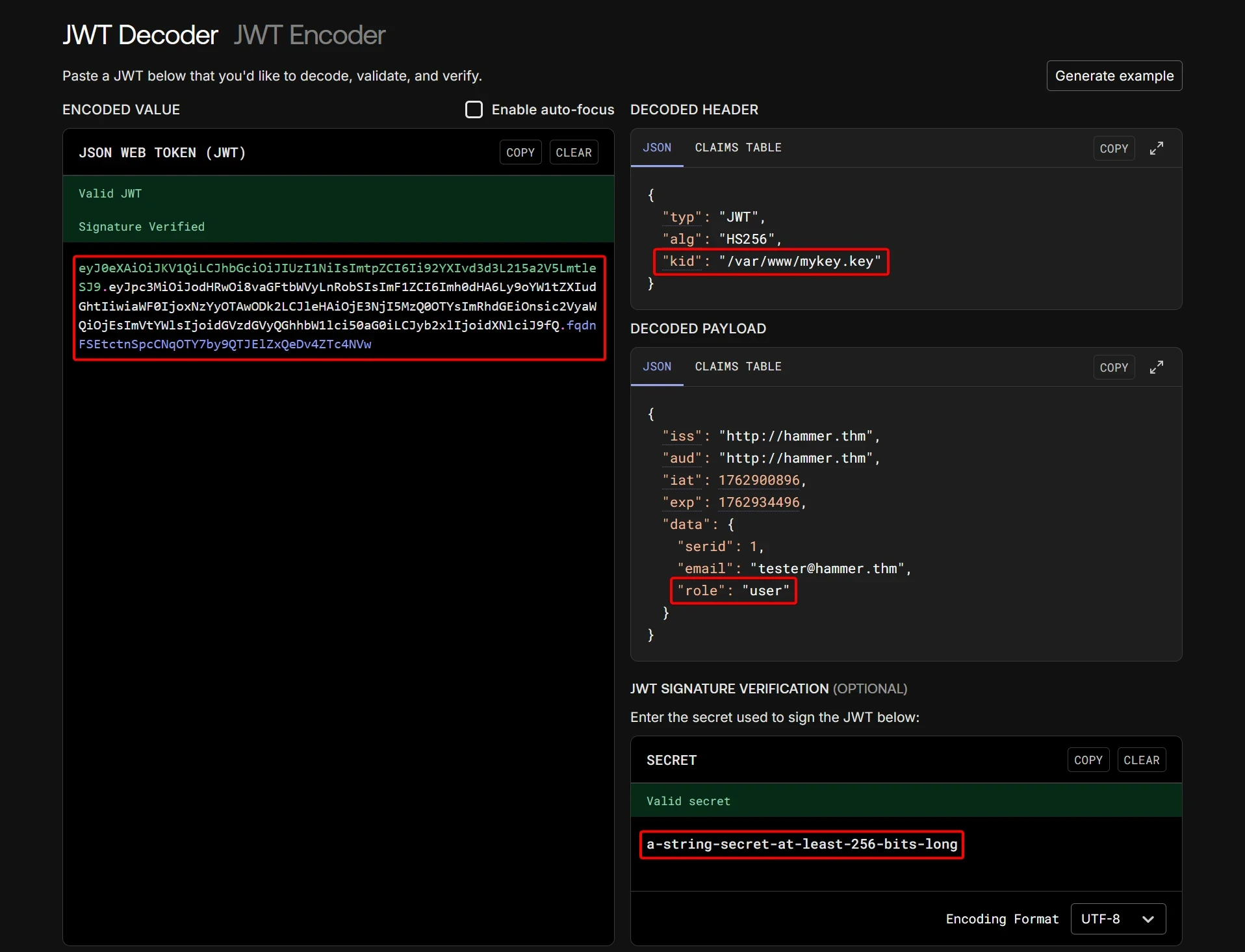Screen dimensions: 1245x952
Task: Switch to the JWT Encoder tab
Action: 309,35
